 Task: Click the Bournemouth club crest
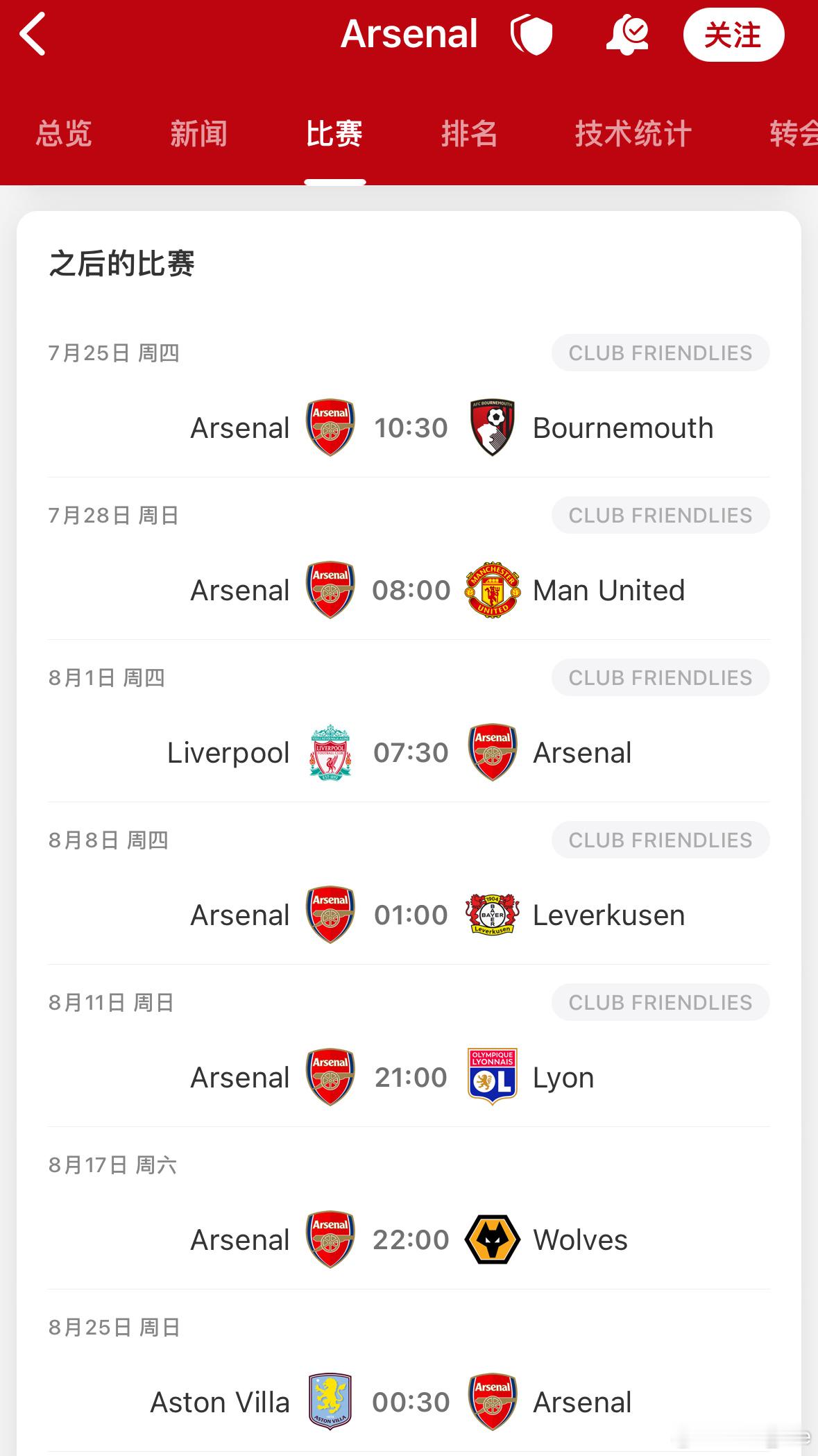click(x=493, y=428)
